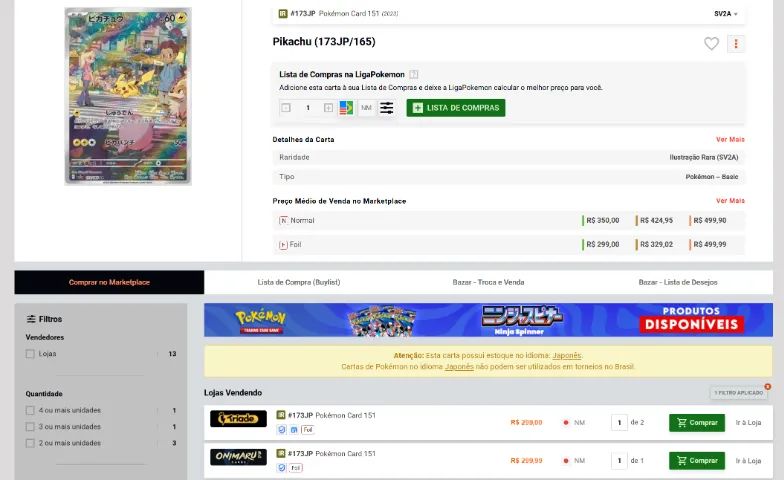Decrease shopping list quantity with minus button
The width and height of the screenshot is (784, 480).
coord(286,108)
